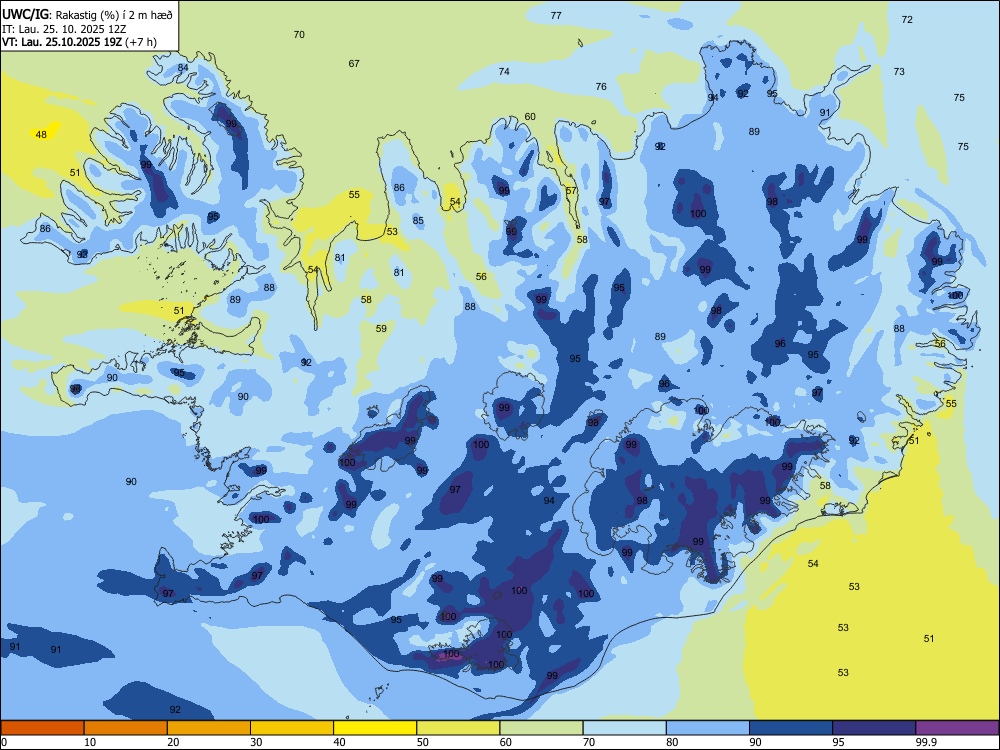Click the legend tick label '99.9'

926,742
